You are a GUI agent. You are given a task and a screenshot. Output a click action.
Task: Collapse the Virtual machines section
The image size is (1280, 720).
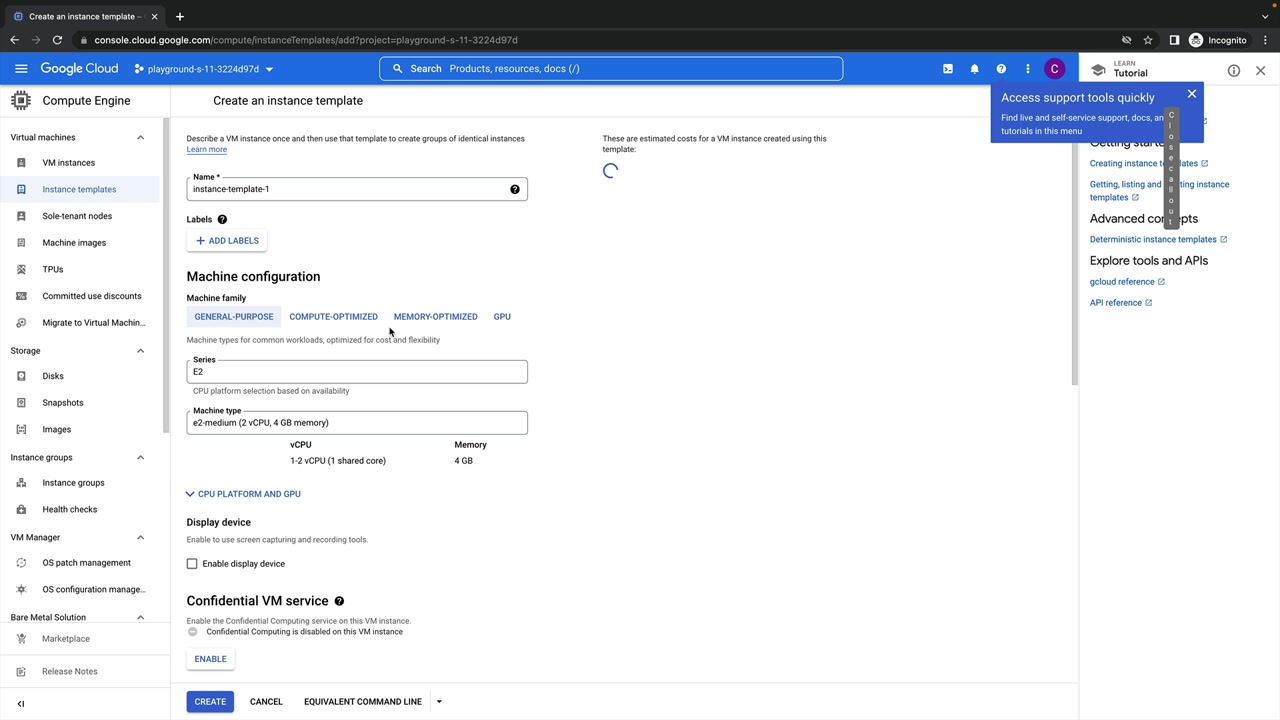point(140,137)
